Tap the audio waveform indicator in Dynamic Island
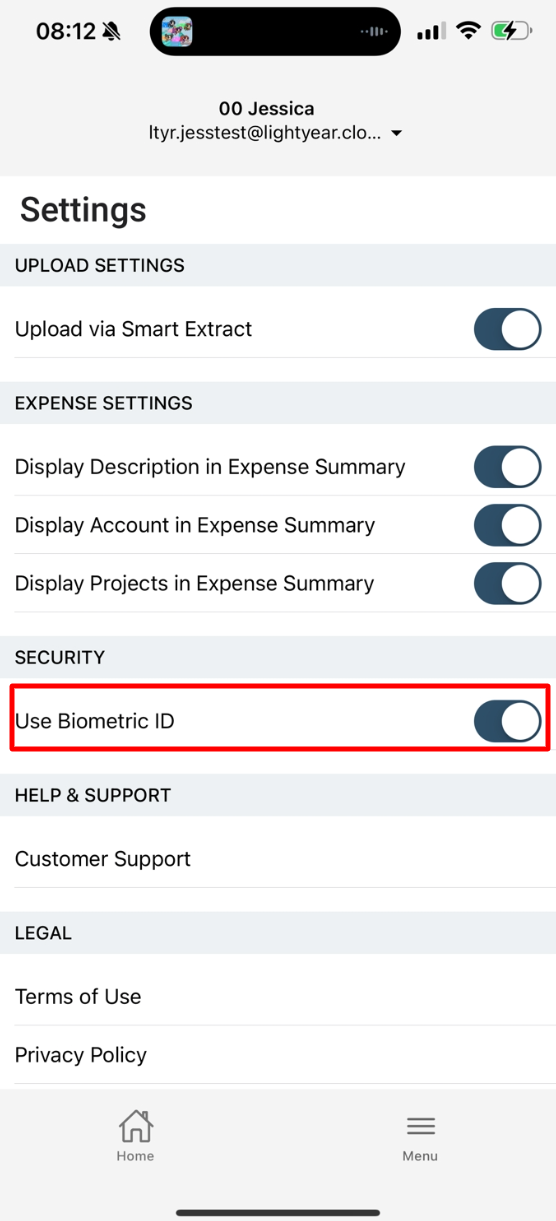Image resolution: width=556 pixels, height=1221 pixels. (x=374, y=32)
